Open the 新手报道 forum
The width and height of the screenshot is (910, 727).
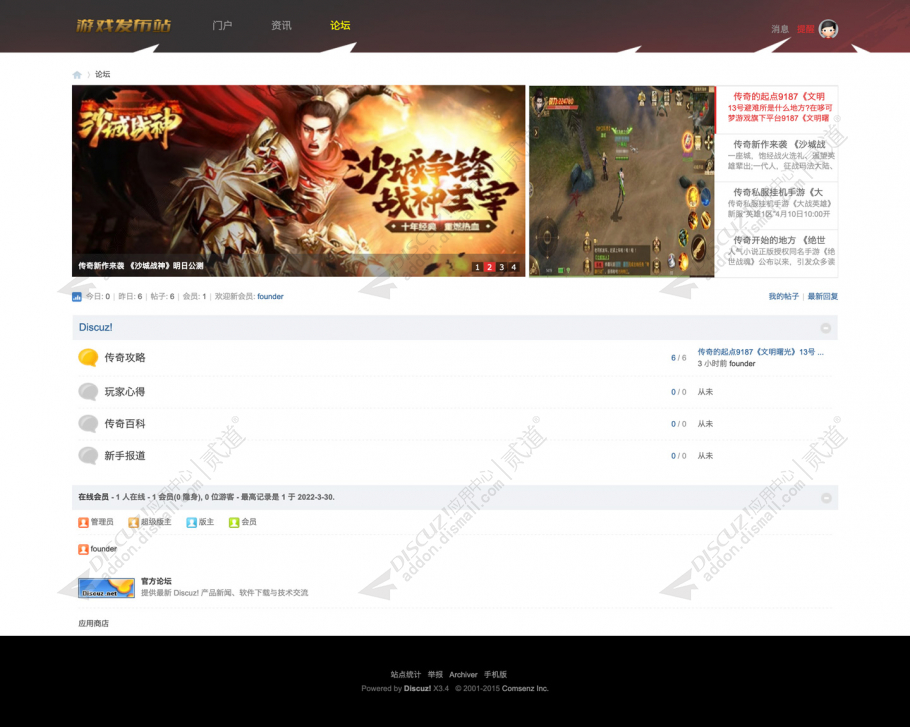pyautogui.click(x=125, y=455)
